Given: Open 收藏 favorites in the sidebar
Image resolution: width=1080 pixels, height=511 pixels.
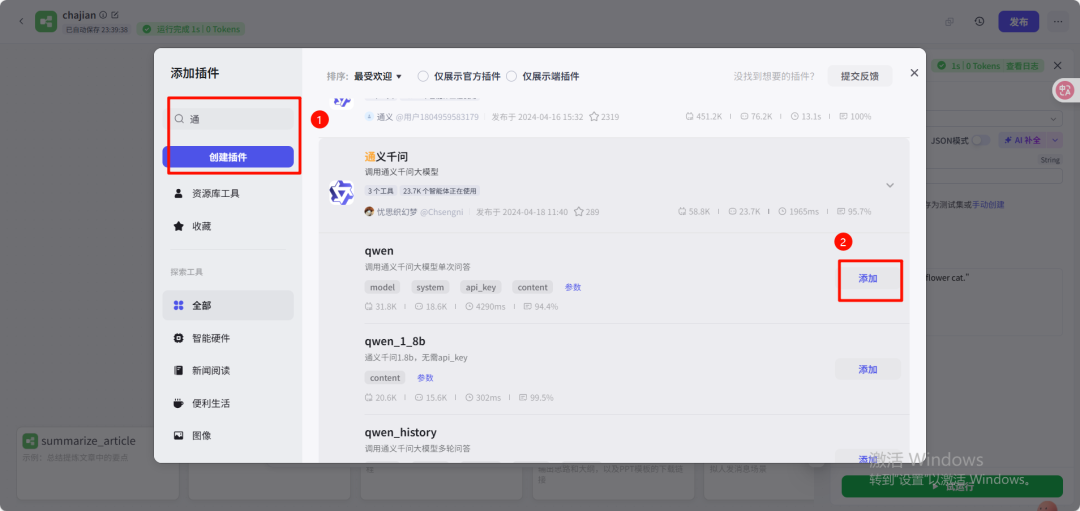Looking at the screenshot, I should 228,226.
